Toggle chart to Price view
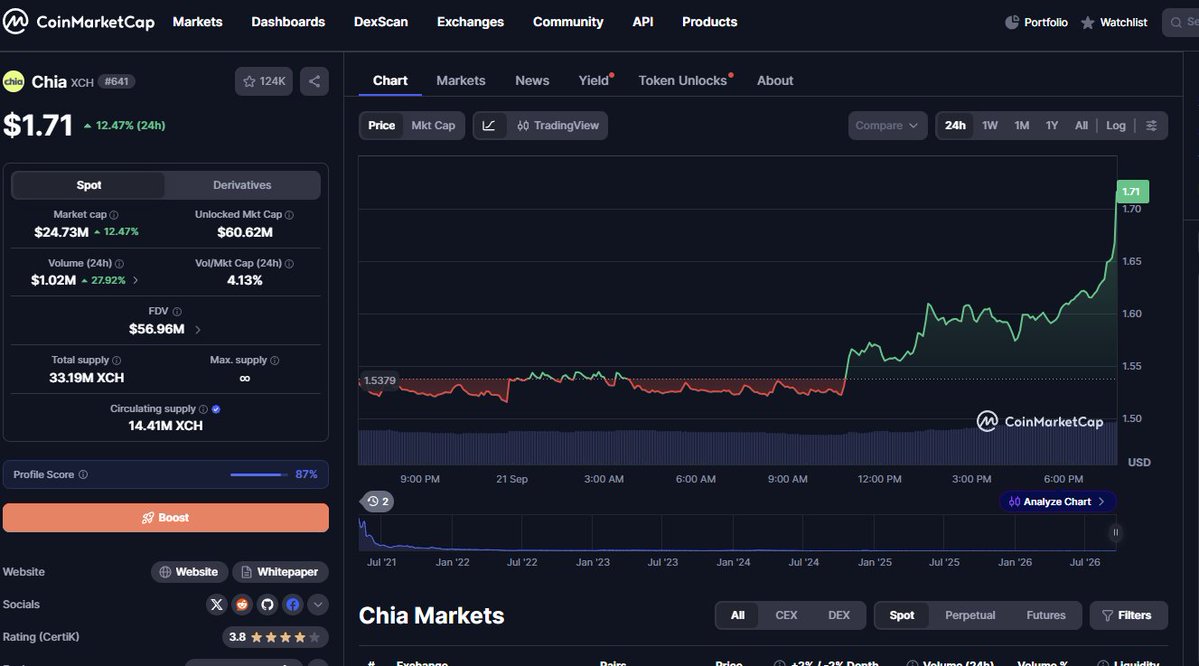The width and height of the screenshot is (1199, 666). pos(382,125)
